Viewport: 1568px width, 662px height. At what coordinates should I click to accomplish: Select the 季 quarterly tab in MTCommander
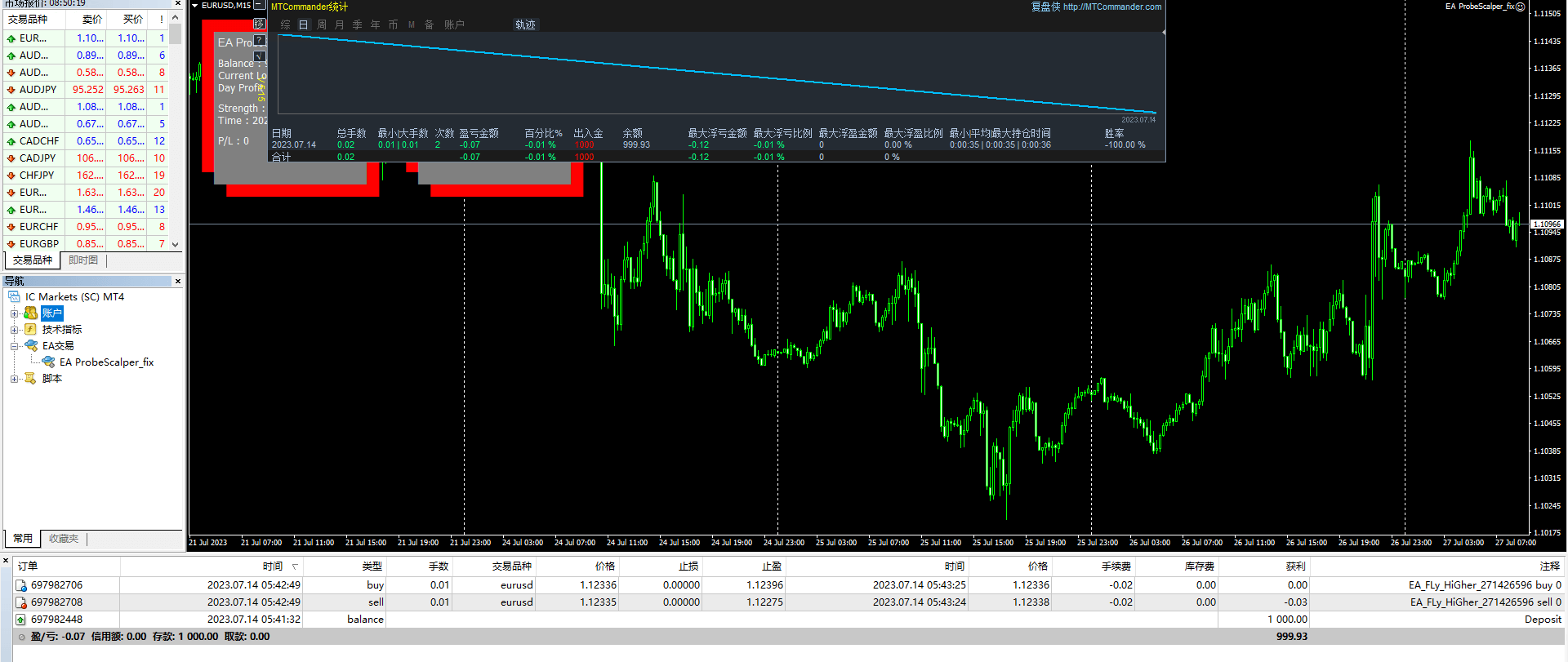click(x=358, y=24)
